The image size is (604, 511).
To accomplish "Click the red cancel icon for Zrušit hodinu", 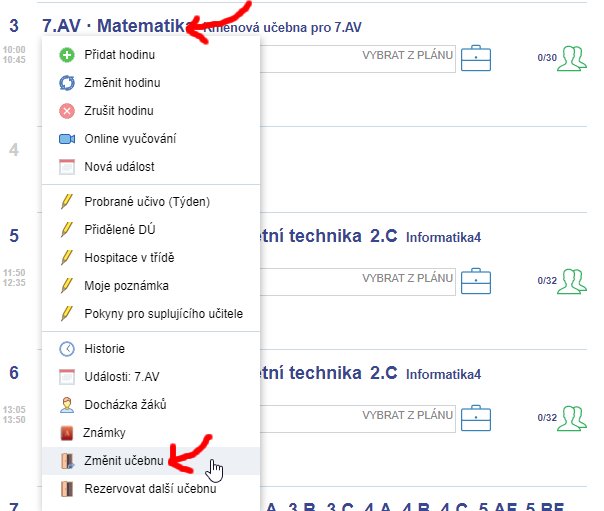I will coord(67,110).
